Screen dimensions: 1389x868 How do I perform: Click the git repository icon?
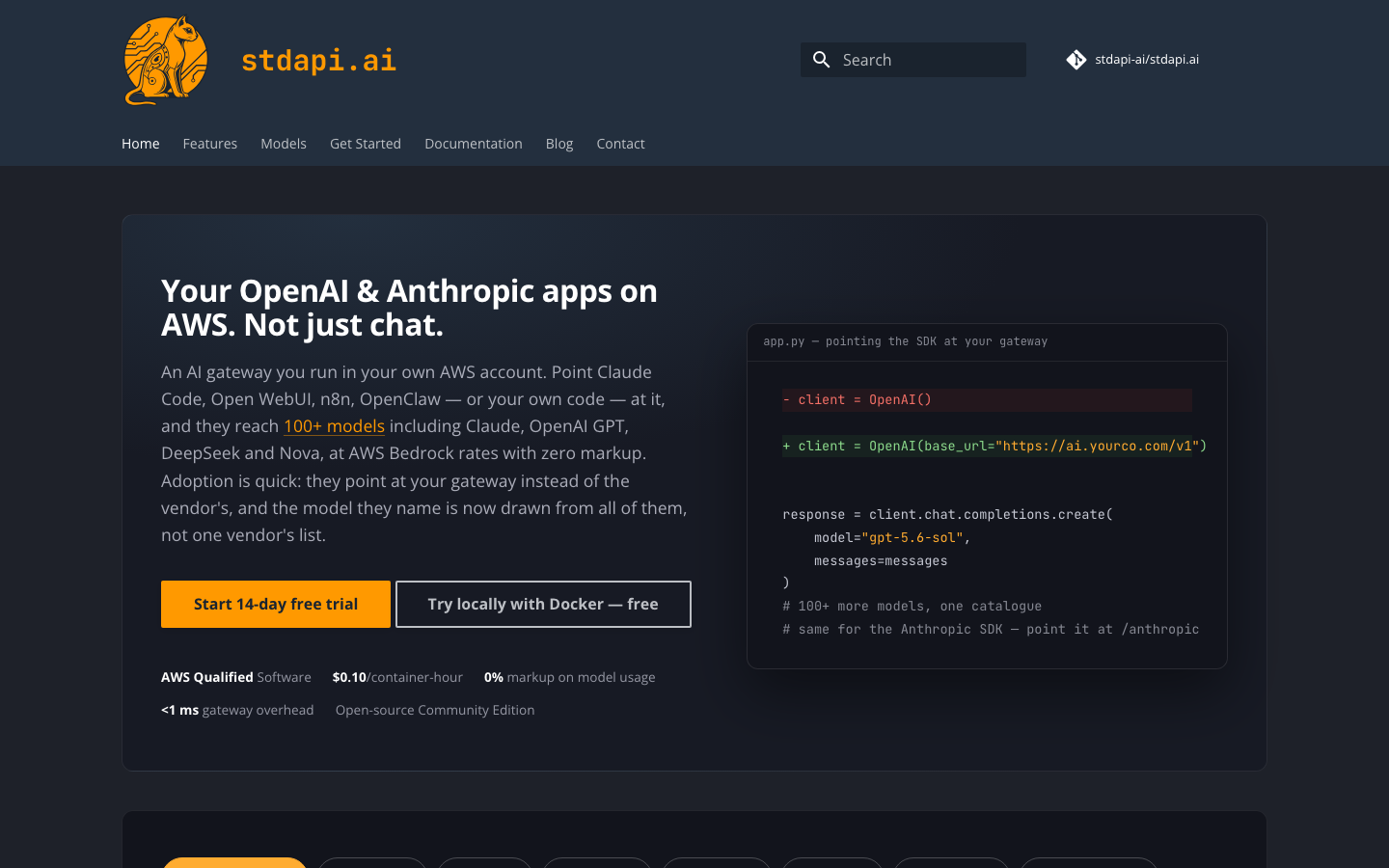coord(1076,60)
